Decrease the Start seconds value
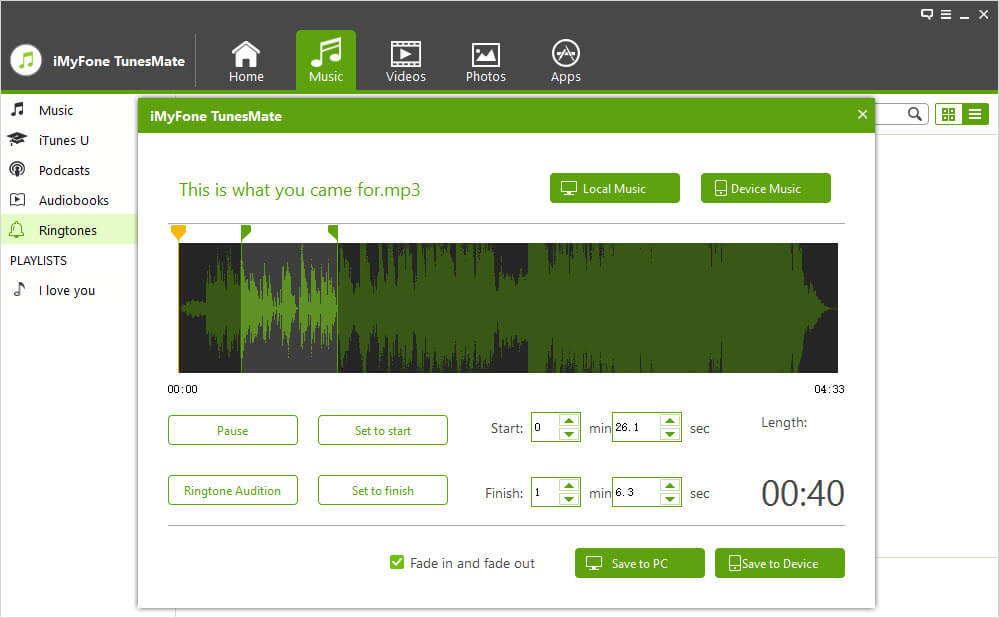The height and width of the screenshot is (618, 999). point(670,435)
